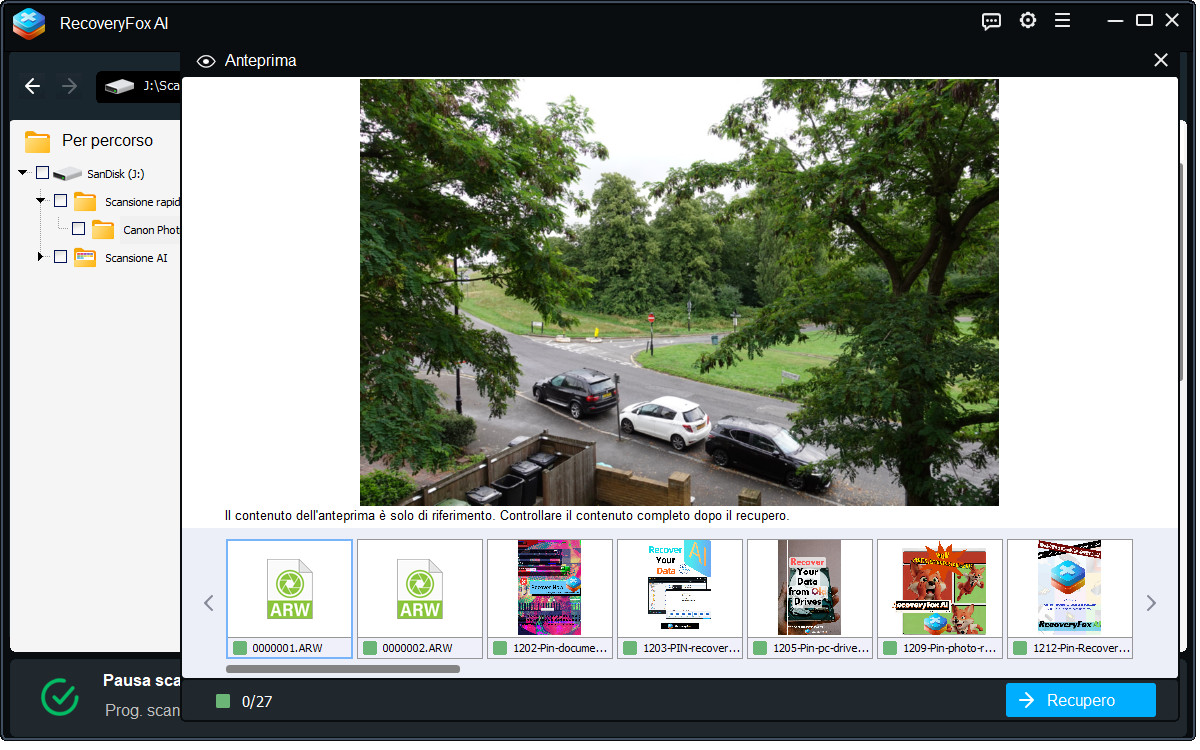Close the Anteprima preview panel
Screen dimensions: 1200x750
1160,61
